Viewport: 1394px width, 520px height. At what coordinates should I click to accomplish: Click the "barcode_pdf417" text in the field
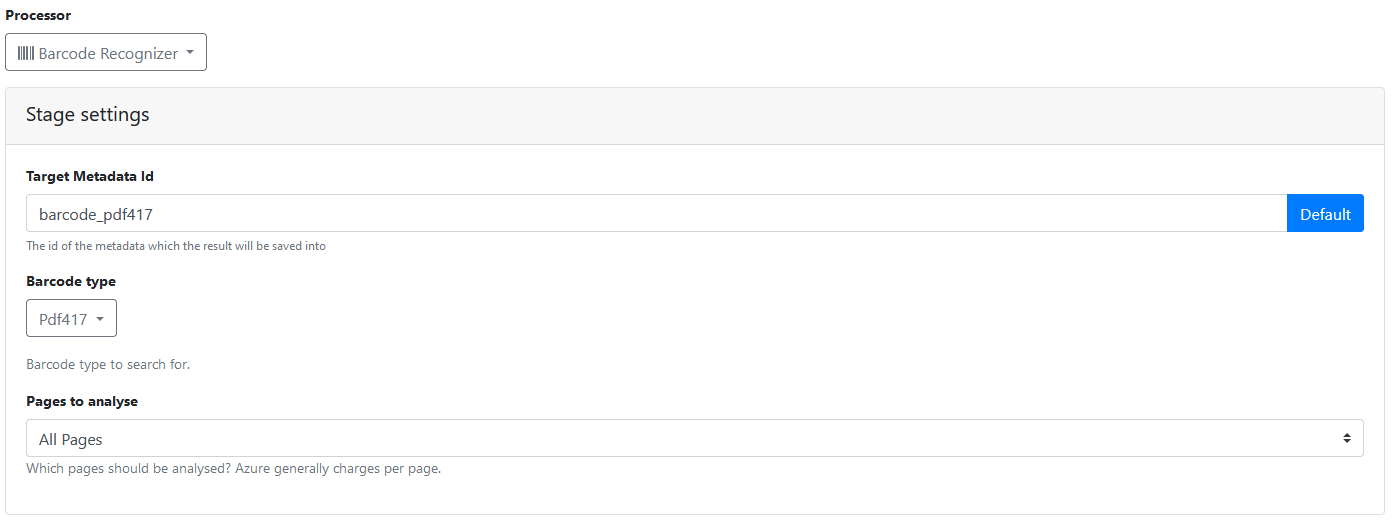pyautogui.click(x=95, y=213)
